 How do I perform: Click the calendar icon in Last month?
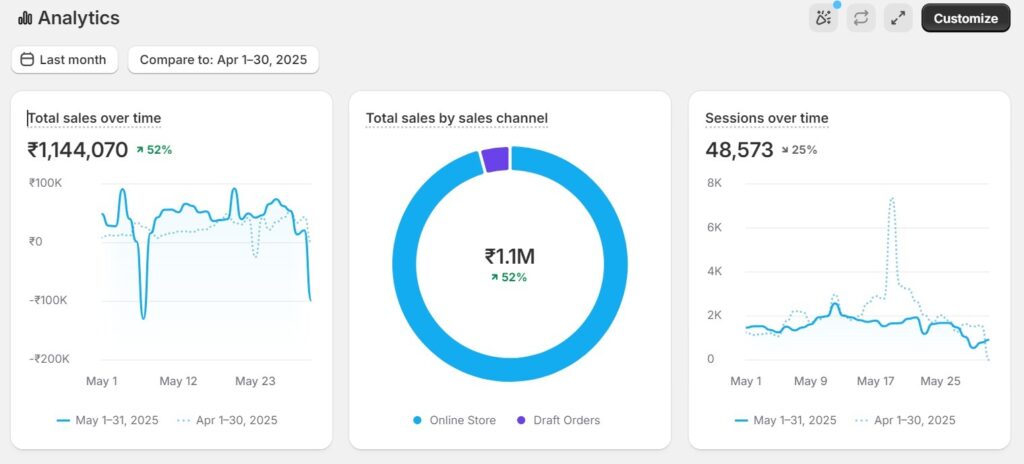pos(27,60)
